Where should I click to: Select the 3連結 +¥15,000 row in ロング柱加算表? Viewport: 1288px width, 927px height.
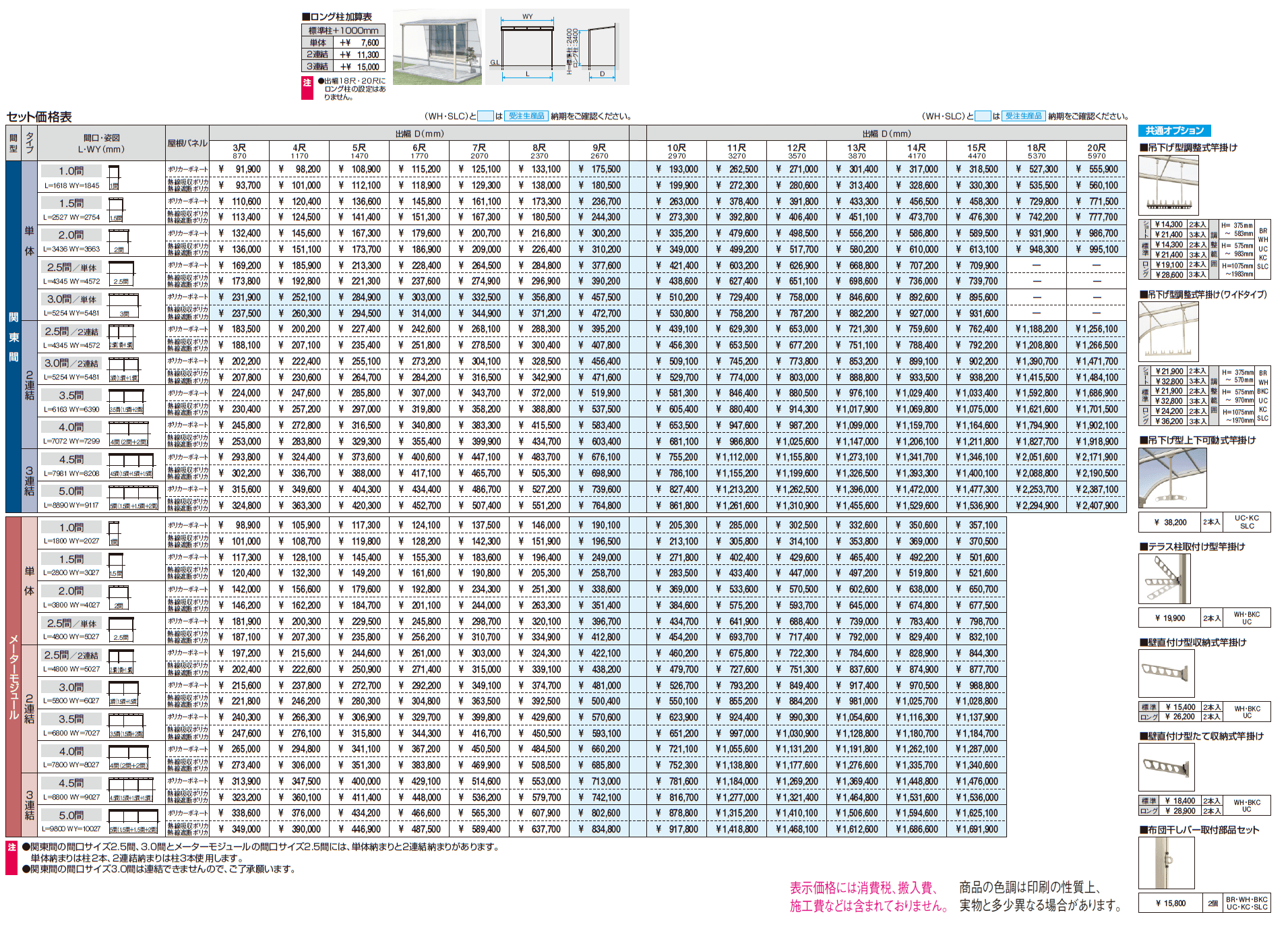(x=343, y=67)
